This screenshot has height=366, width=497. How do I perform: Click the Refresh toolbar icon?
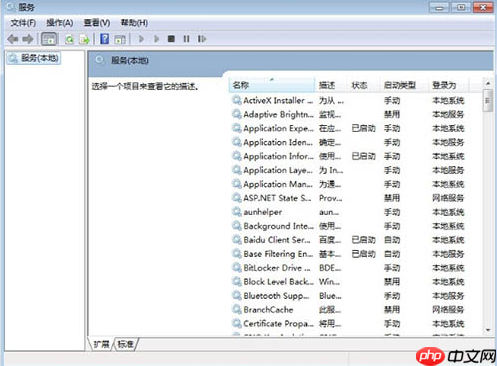point(69,40)
